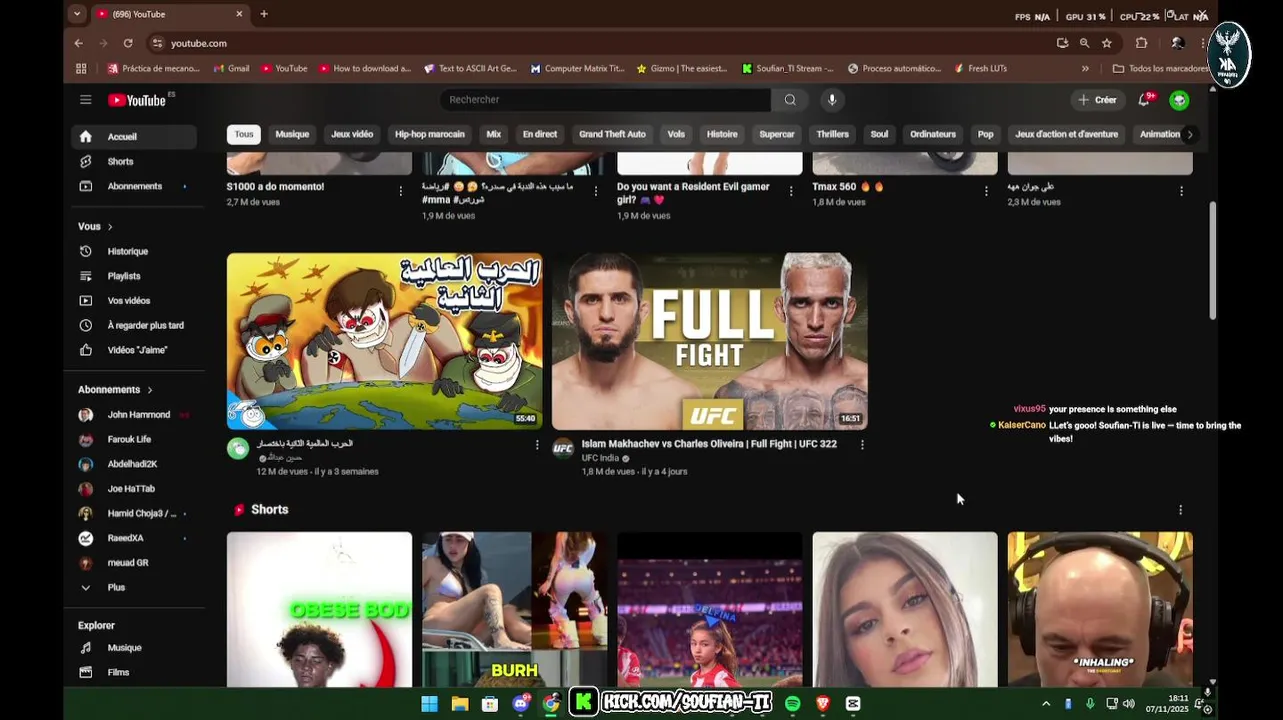The height and width of the screenshot is (720, 1283).
Task: Select the Thrillers filter chip
Action: click(x=832, y=134)
